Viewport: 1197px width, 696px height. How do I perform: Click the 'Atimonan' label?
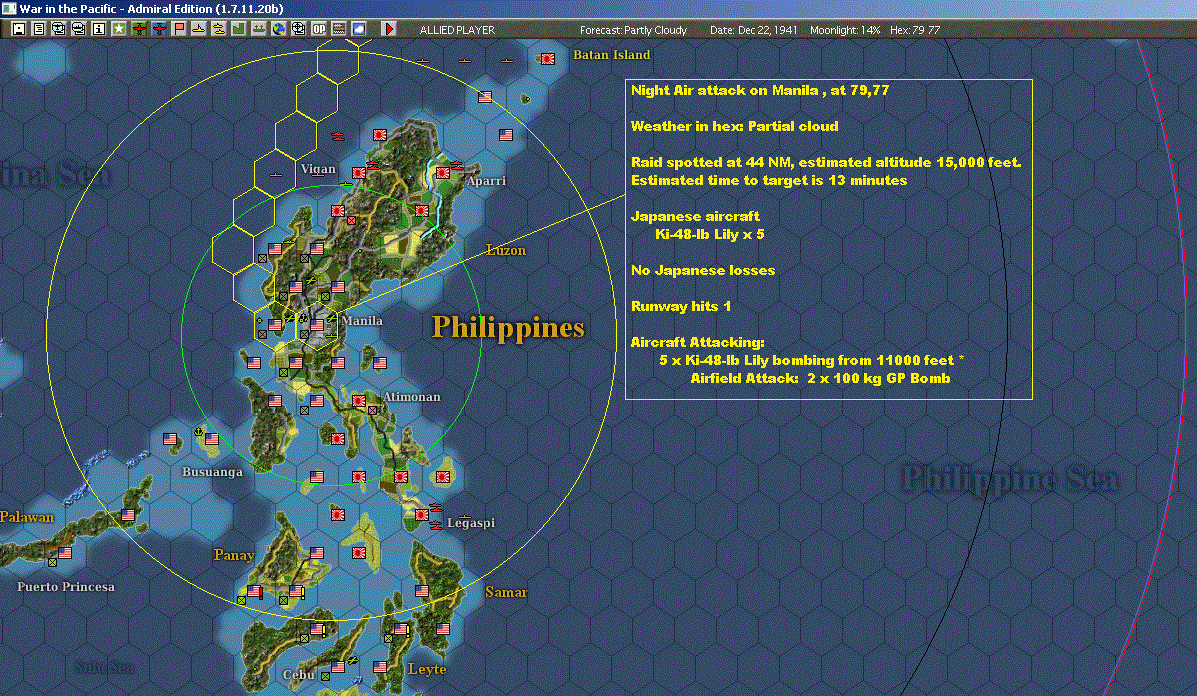[x=411, y=397]
